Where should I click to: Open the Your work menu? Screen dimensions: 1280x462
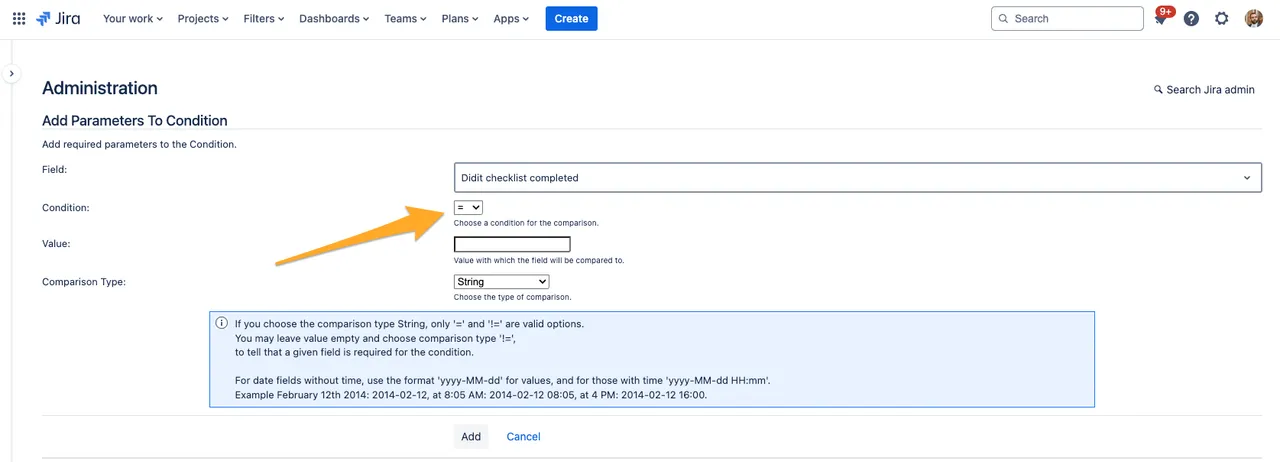pos(132,18)
